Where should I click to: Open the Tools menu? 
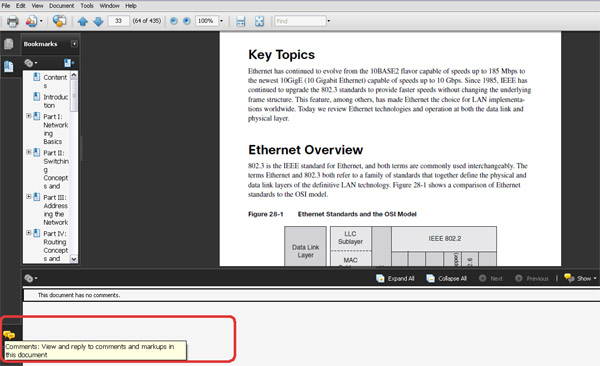tap(87, 5)
